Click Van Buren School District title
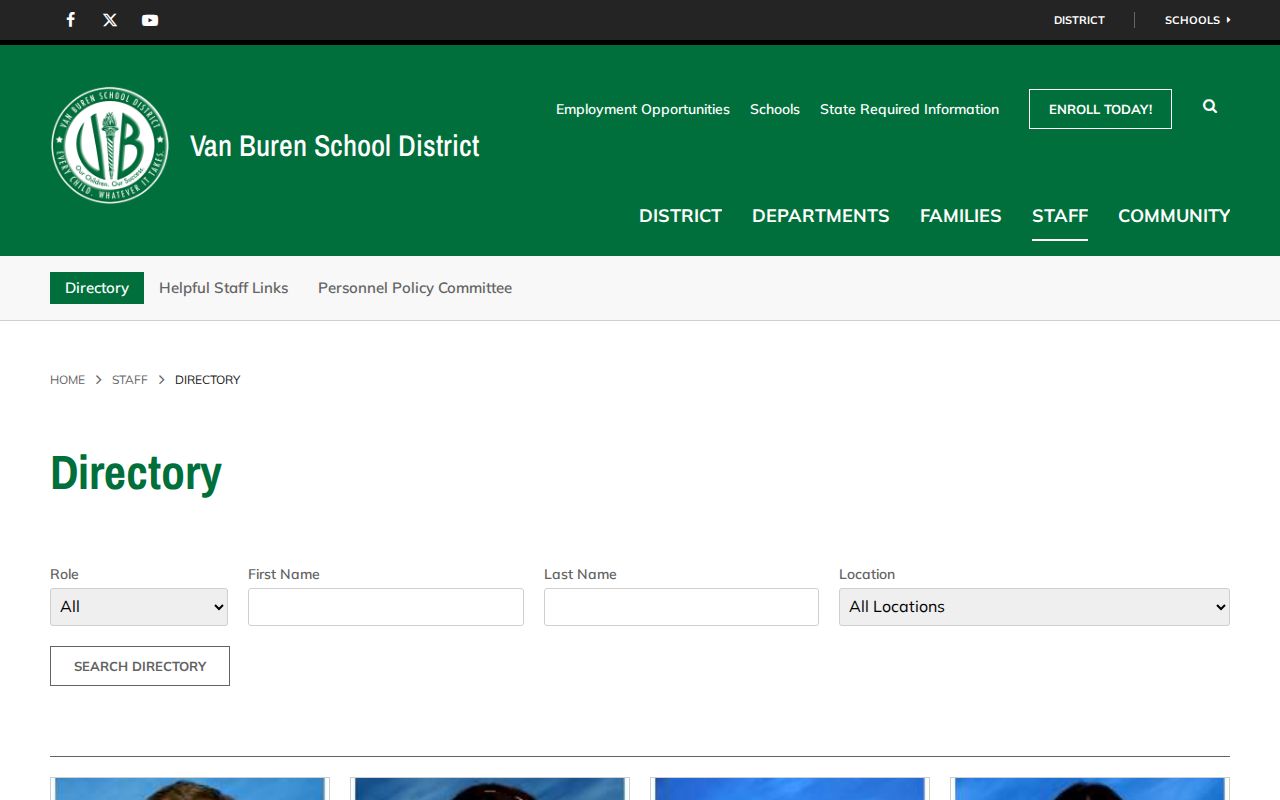Viewport: 1280px width, 800px height. coord(335,146)
